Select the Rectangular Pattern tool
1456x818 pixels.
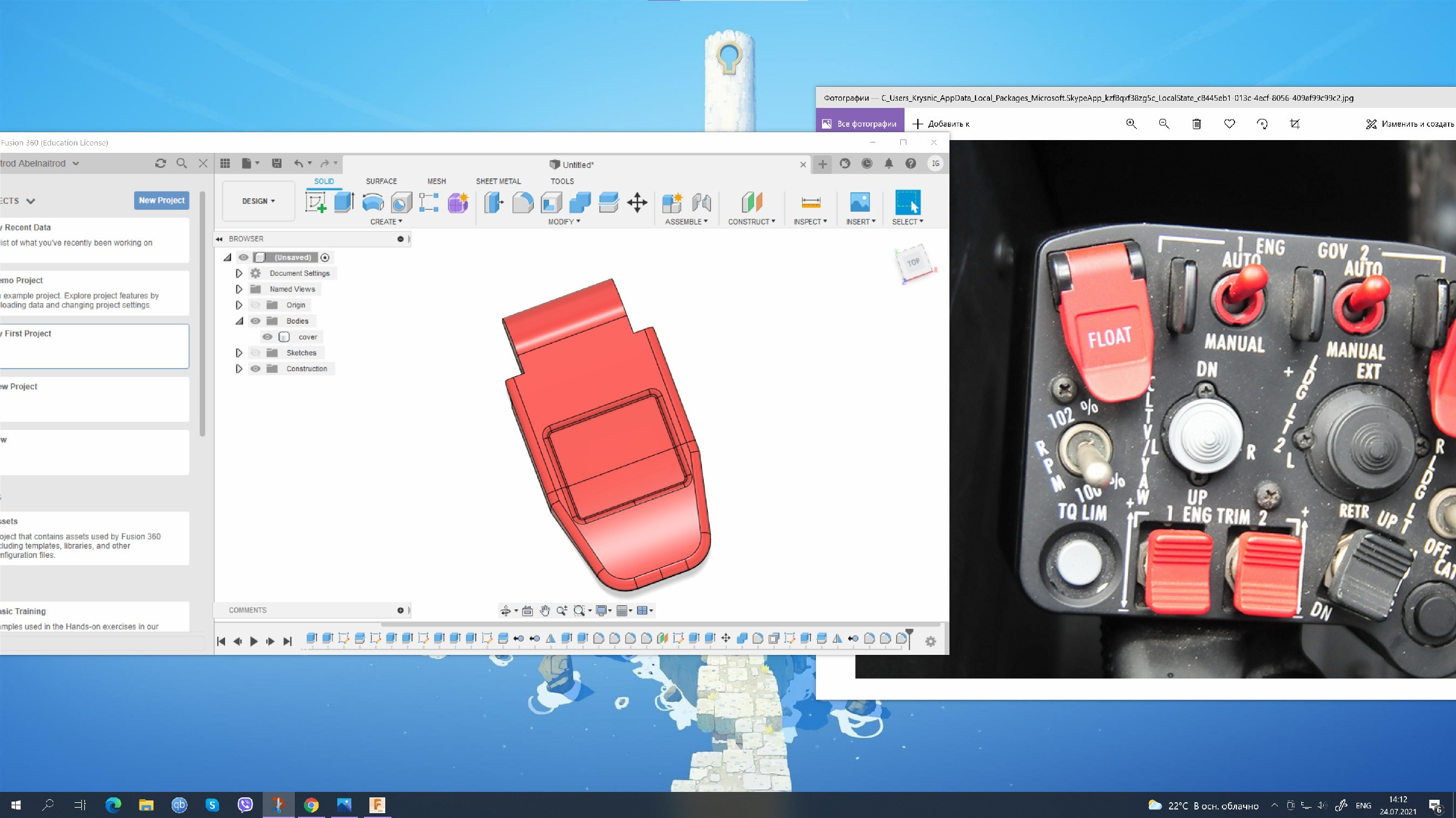(x=429, y=202)
